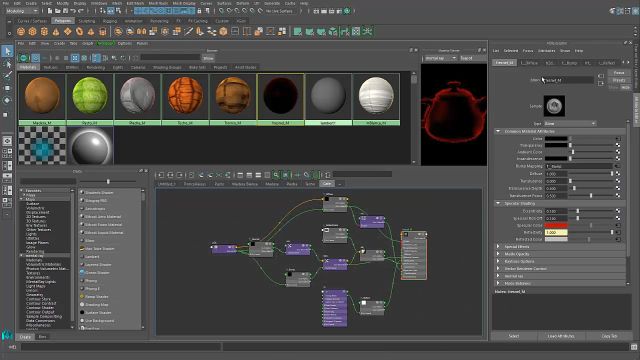Click the Phong E shader icon in the Create list
This screenshot has height=360, width=640.
point(82,289)
